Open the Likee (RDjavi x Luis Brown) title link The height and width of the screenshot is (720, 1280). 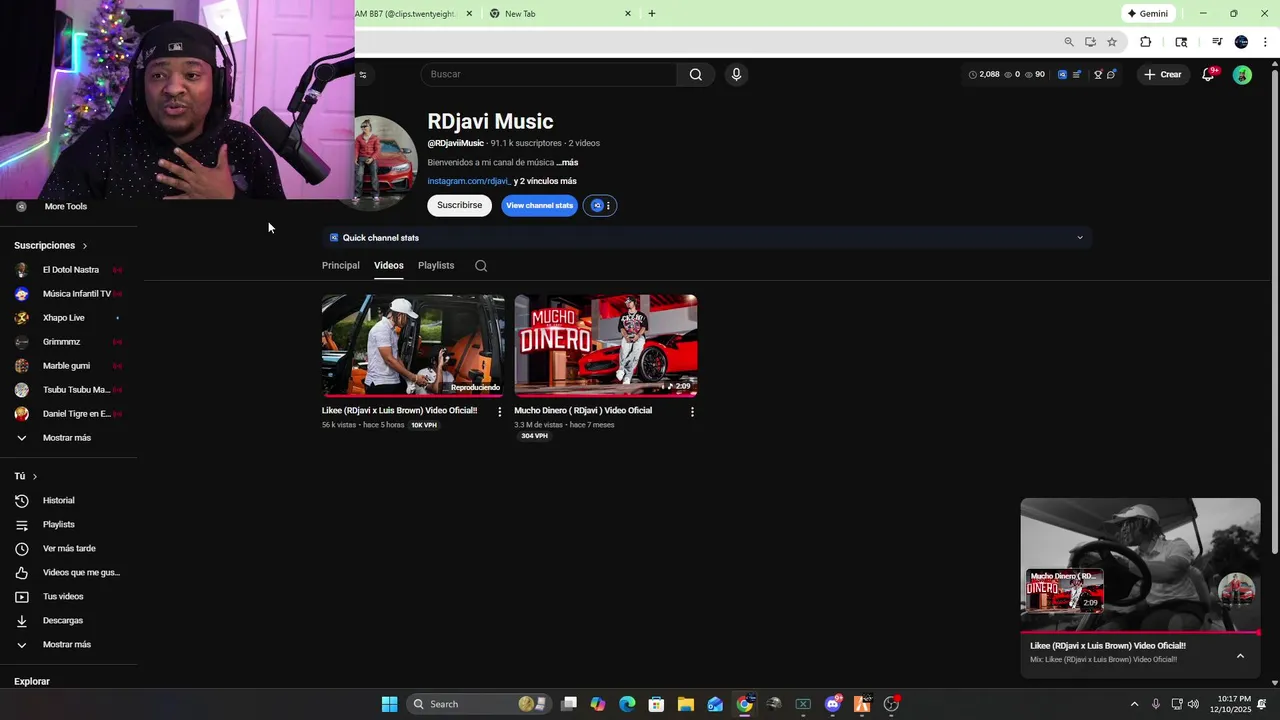tap(399, 410)
